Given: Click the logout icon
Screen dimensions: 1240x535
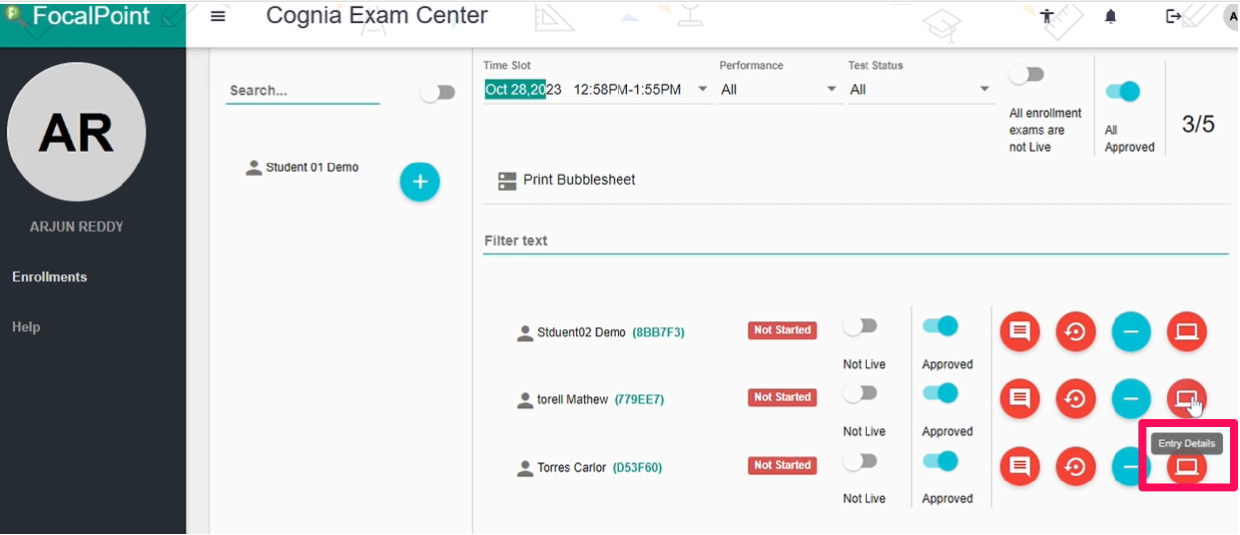Looking at the screenshot, I should pos(1174,16).
